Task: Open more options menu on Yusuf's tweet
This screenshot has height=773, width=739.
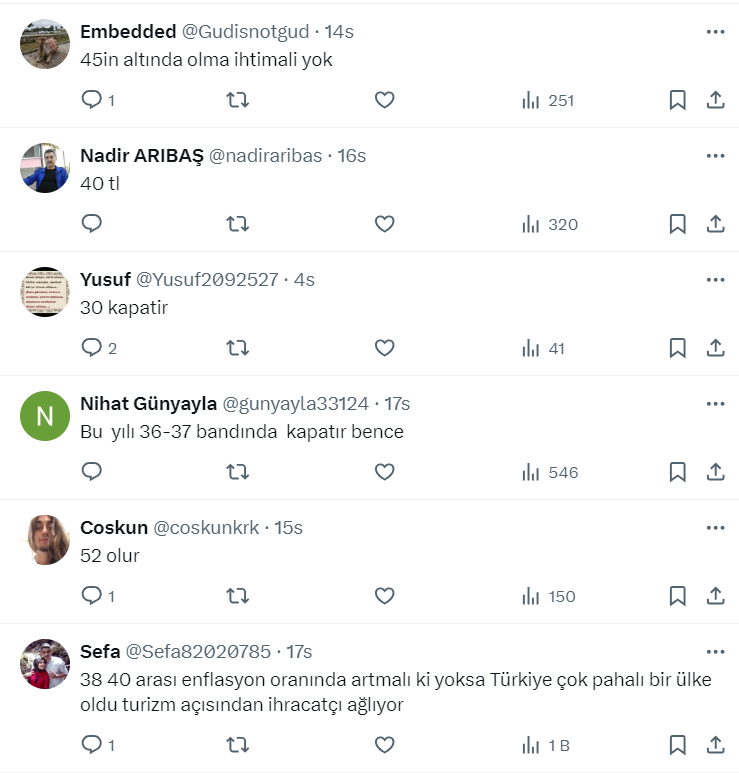Action: (715, 280)
